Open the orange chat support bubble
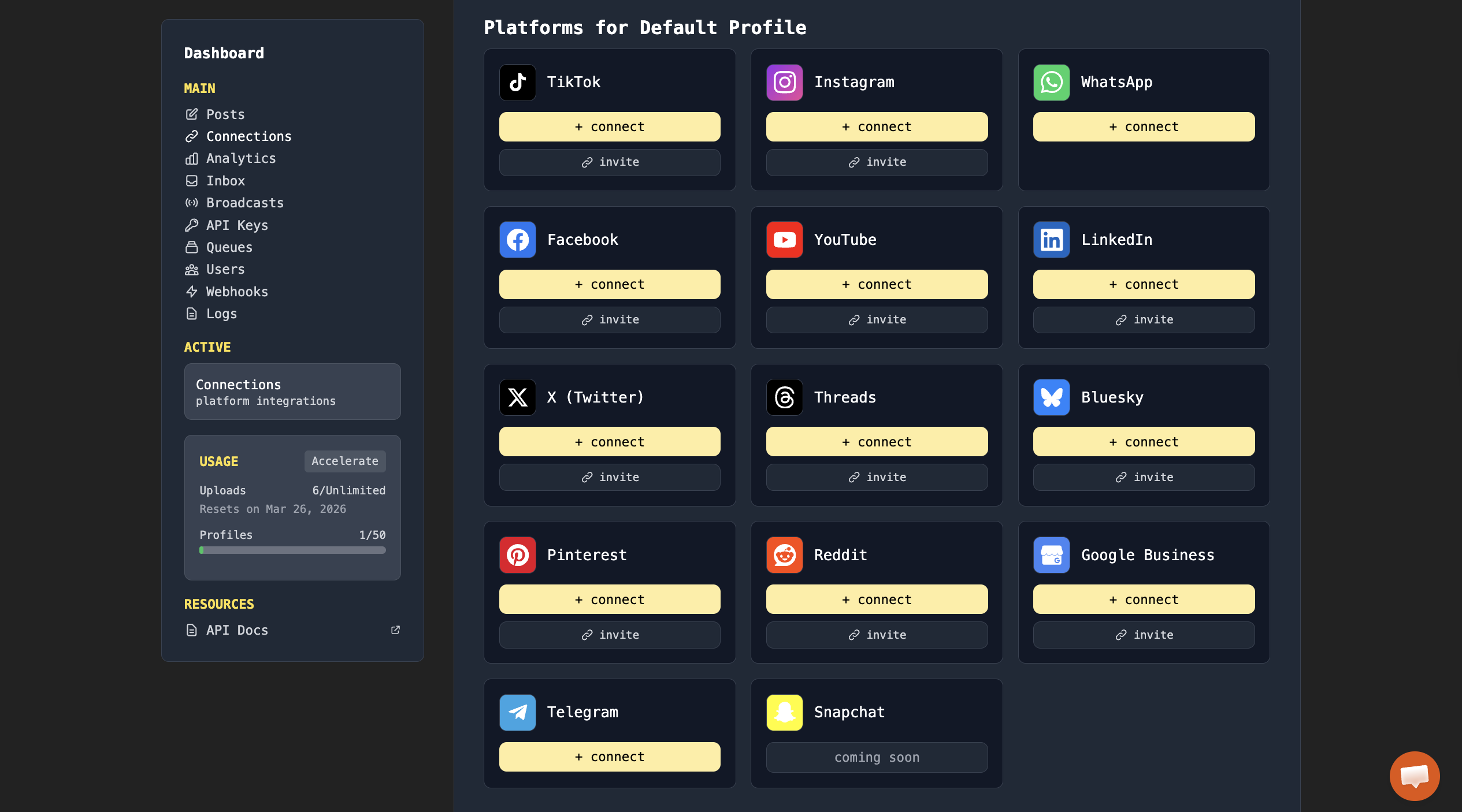The height and width of the screenshot is (812, 1462). point(1414,776)
